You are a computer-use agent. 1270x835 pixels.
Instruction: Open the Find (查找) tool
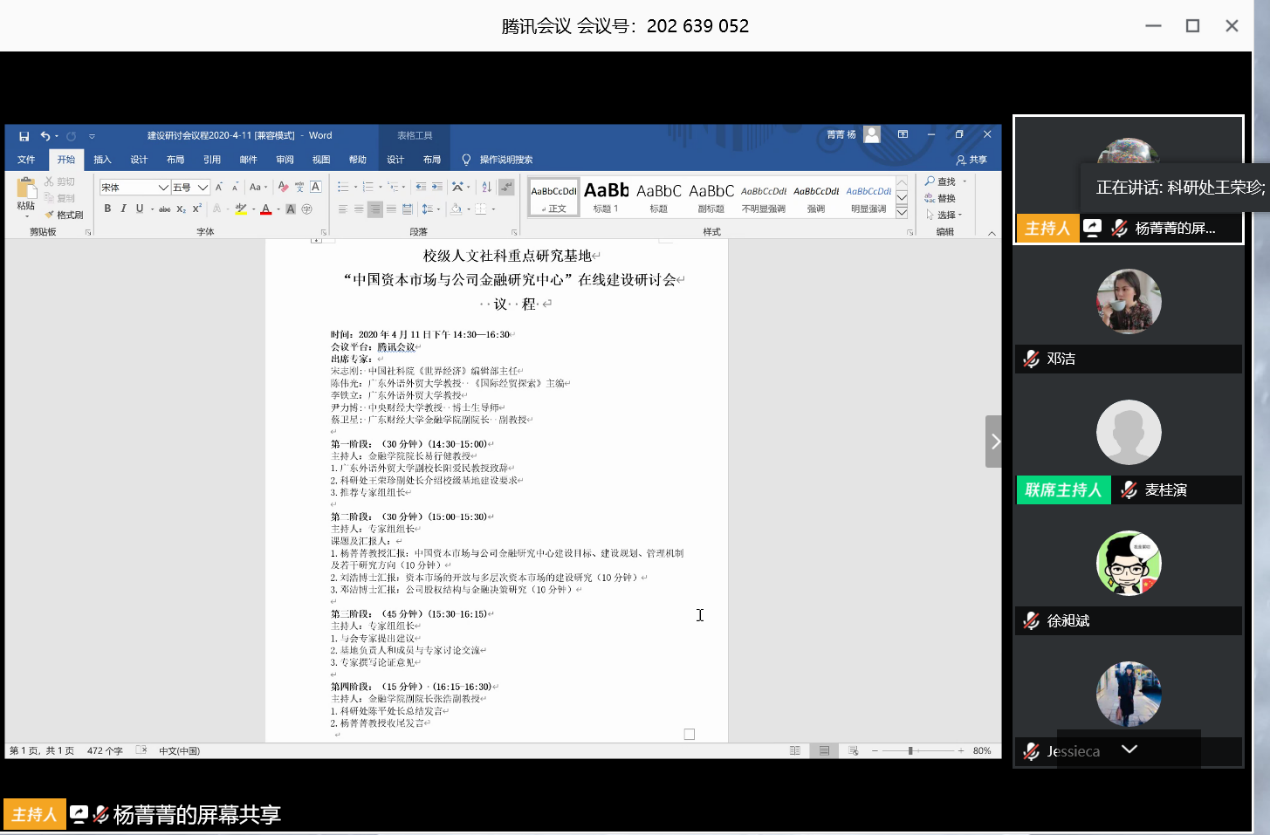coord(943,181)
